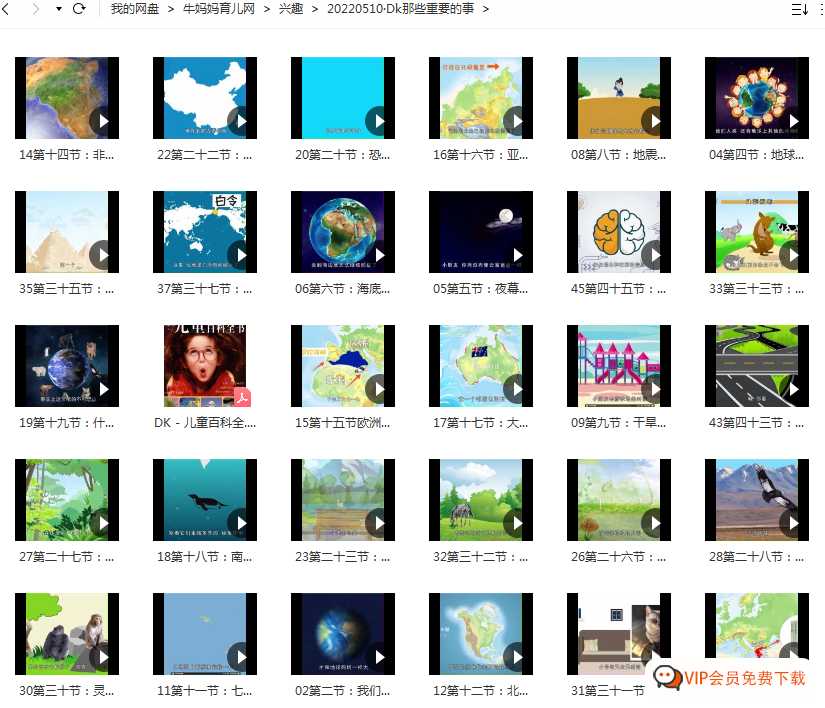The width and height of the screenshot is (825, 708).
Task: Select file name 06第六节：海底...
Action: pyautogui.click(x=343, y=289)
